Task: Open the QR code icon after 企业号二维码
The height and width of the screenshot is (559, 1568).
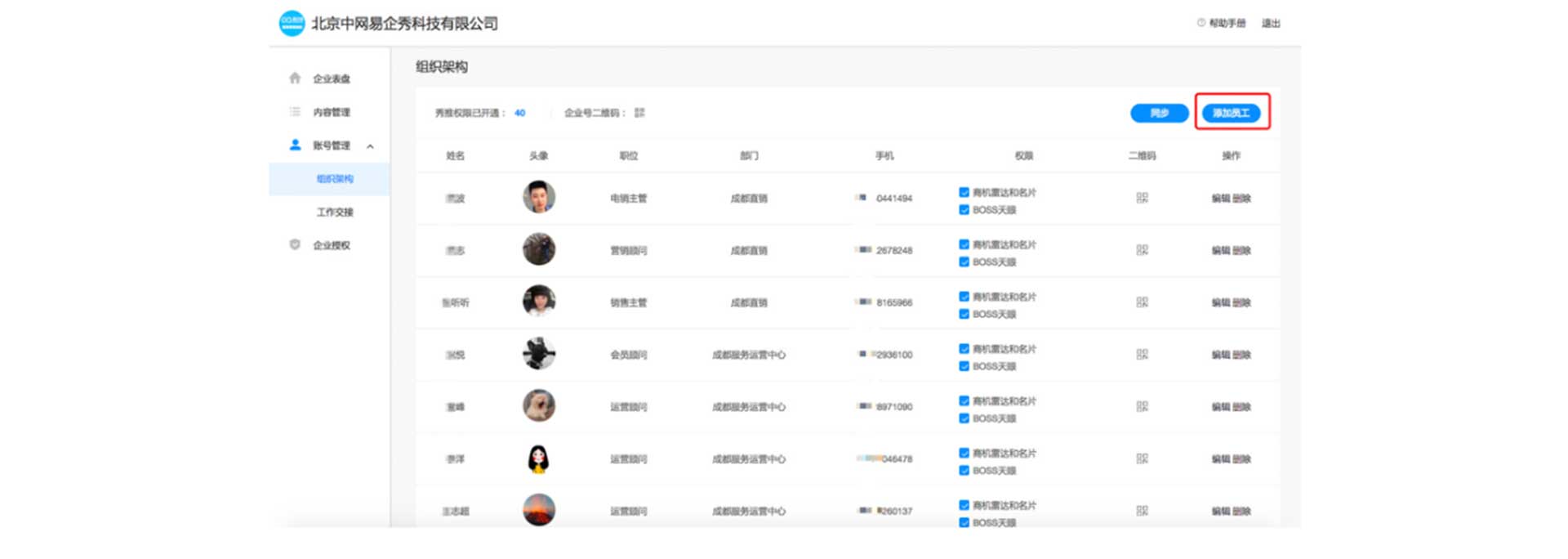Action: coord(639,113)
